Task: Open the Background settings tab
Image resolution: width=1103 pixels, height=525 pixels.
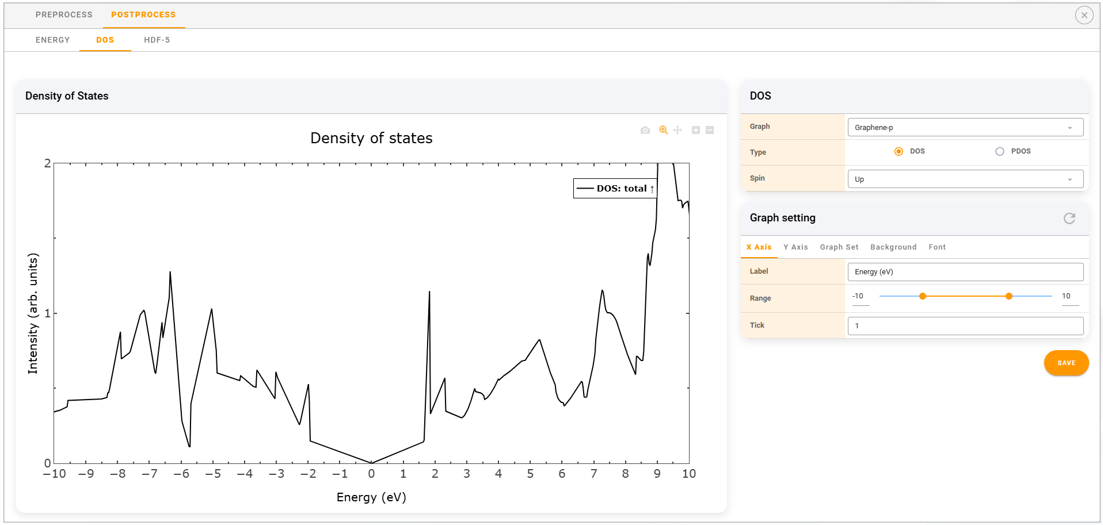Action: point(893,247)
